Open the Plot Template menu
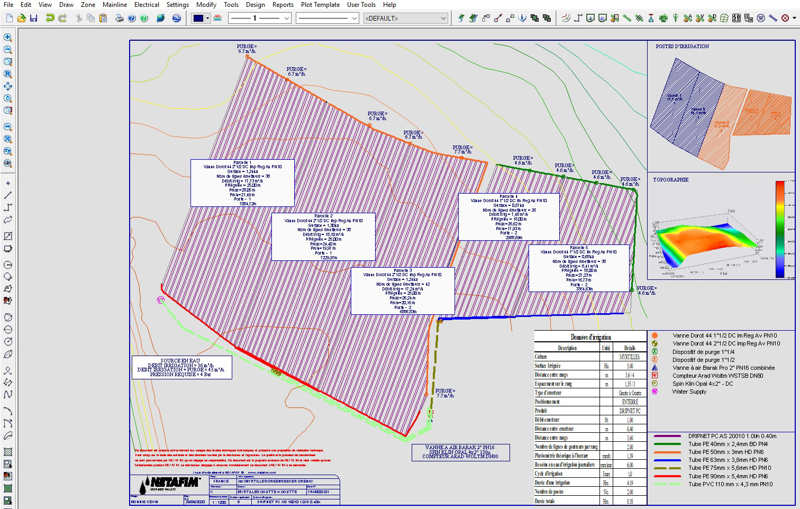This screenshot has height=509, width=800. pos(320,5)
